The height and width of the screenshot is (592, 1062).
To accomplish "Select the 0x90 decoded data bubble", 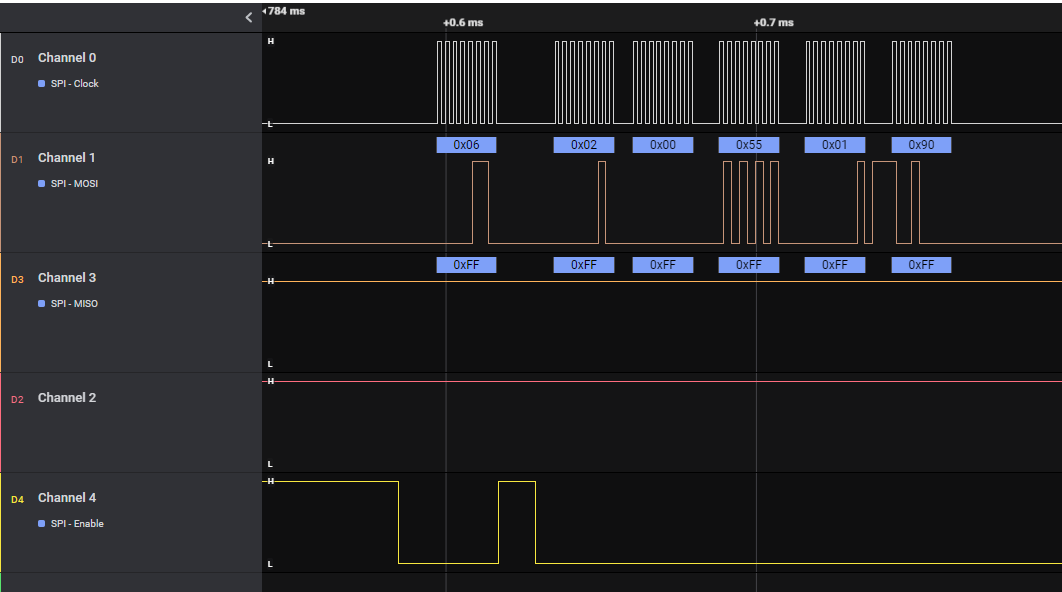I will [921, 145].
